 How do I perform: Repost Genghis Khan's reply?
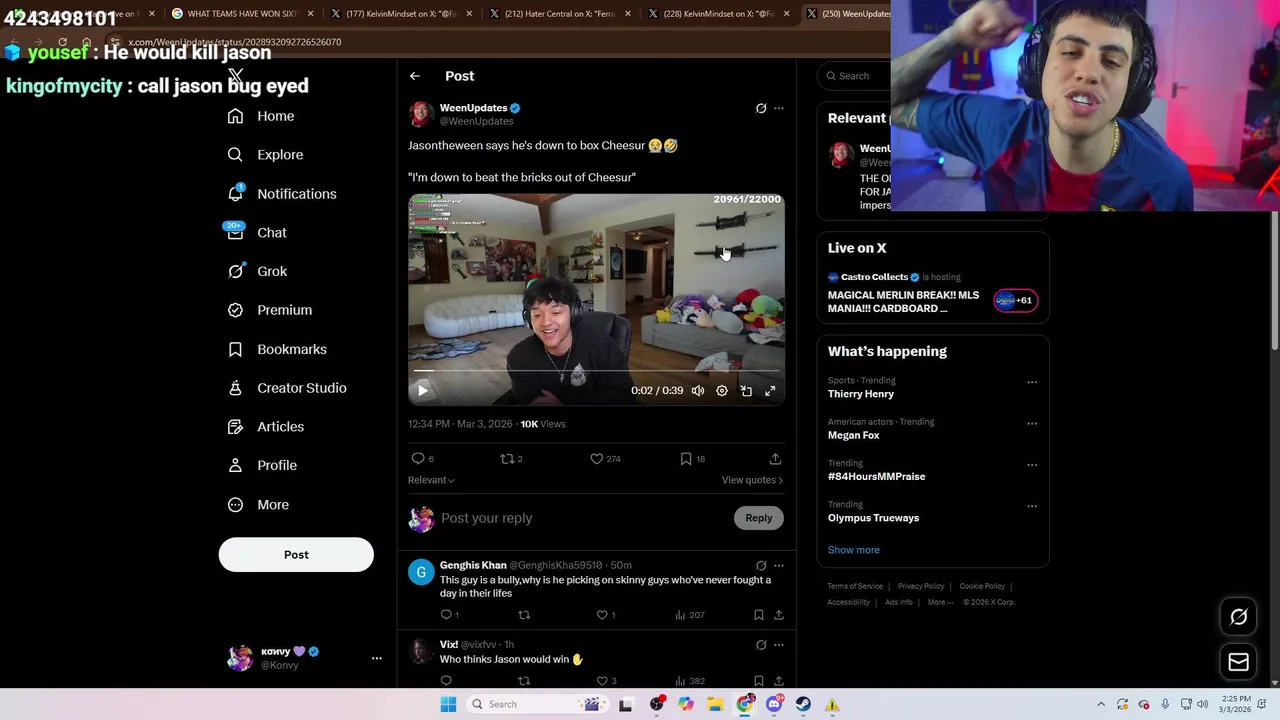[524, 615]
